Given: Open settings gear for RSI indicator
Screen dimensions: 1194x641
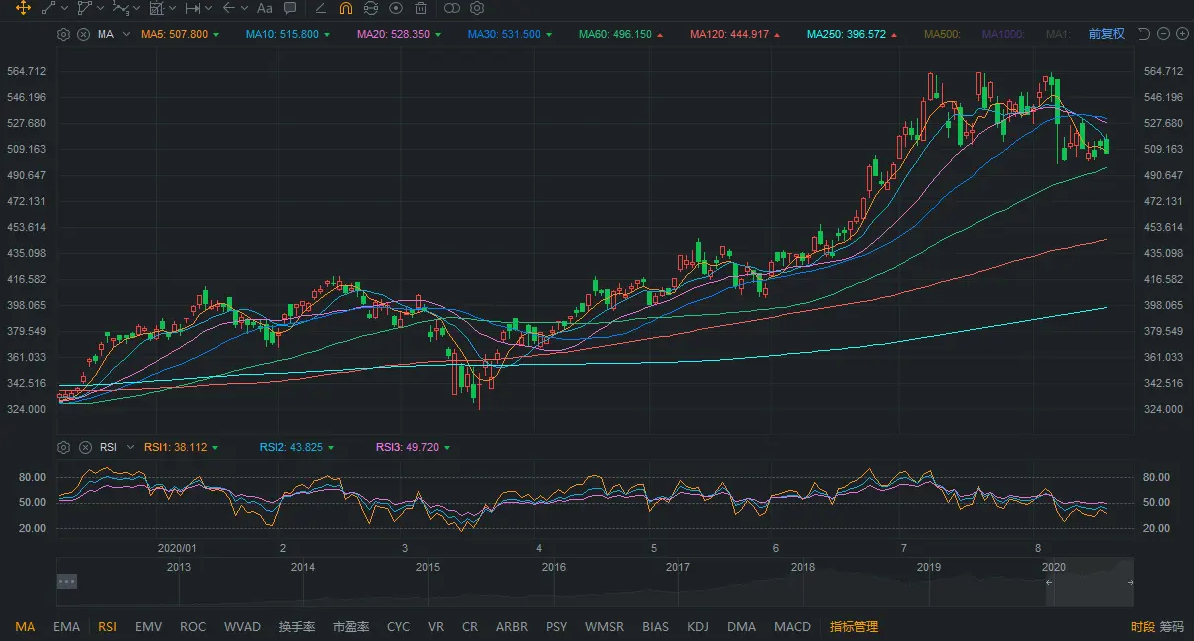Looking at the screenshot, I should click(x=64, y=447).
